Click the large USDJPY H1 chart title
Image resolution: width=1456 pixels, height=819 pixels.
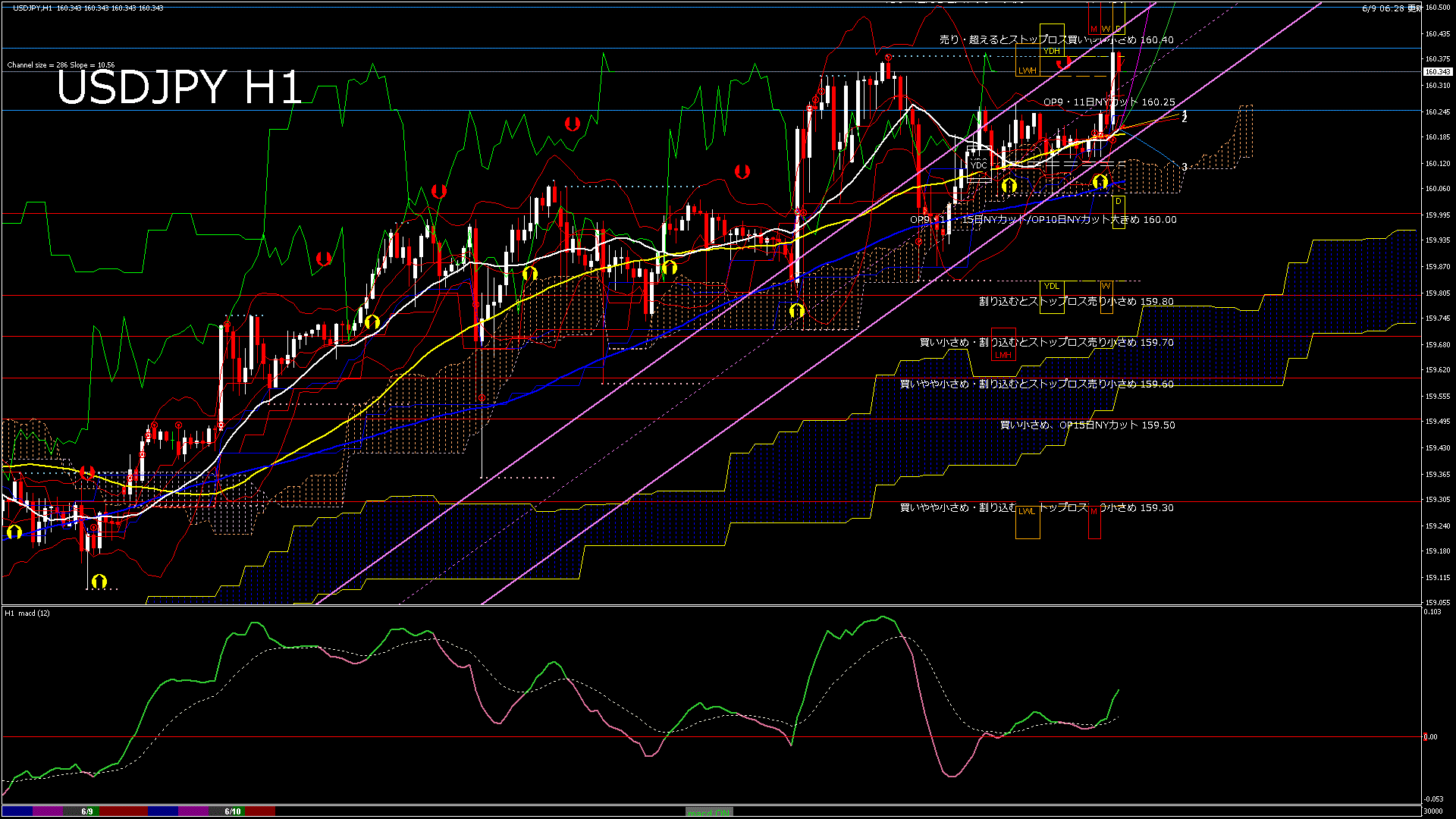pos(180,87)
